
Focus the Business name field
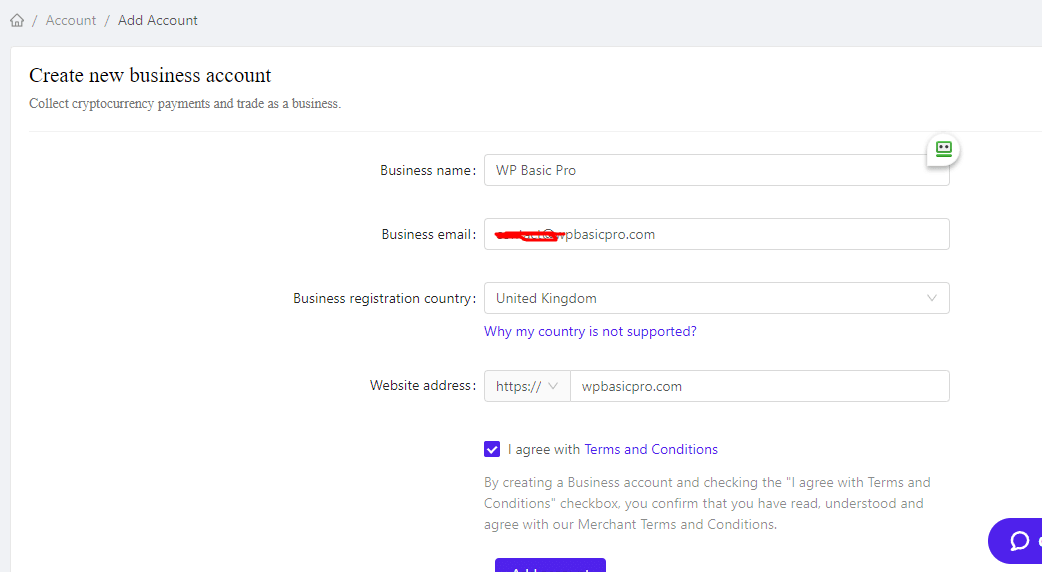(x=716, y=170)
